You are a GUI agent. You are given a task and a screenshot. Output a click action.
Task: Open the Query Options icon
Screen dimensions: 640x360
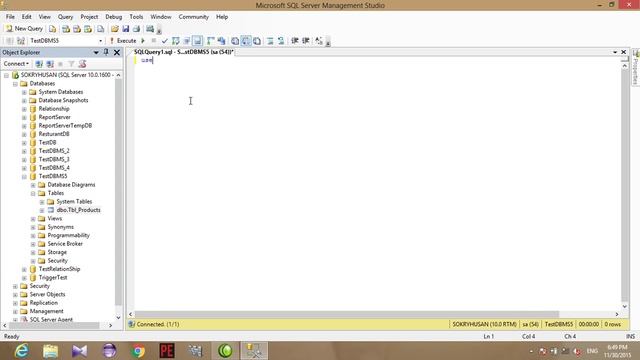pyautogui.click(x=187, y=41)
